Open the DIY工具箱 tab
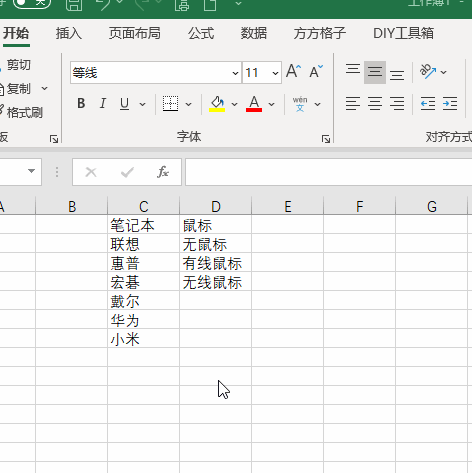This screenshot has width=472, height=473. click(x=403, y=33)
